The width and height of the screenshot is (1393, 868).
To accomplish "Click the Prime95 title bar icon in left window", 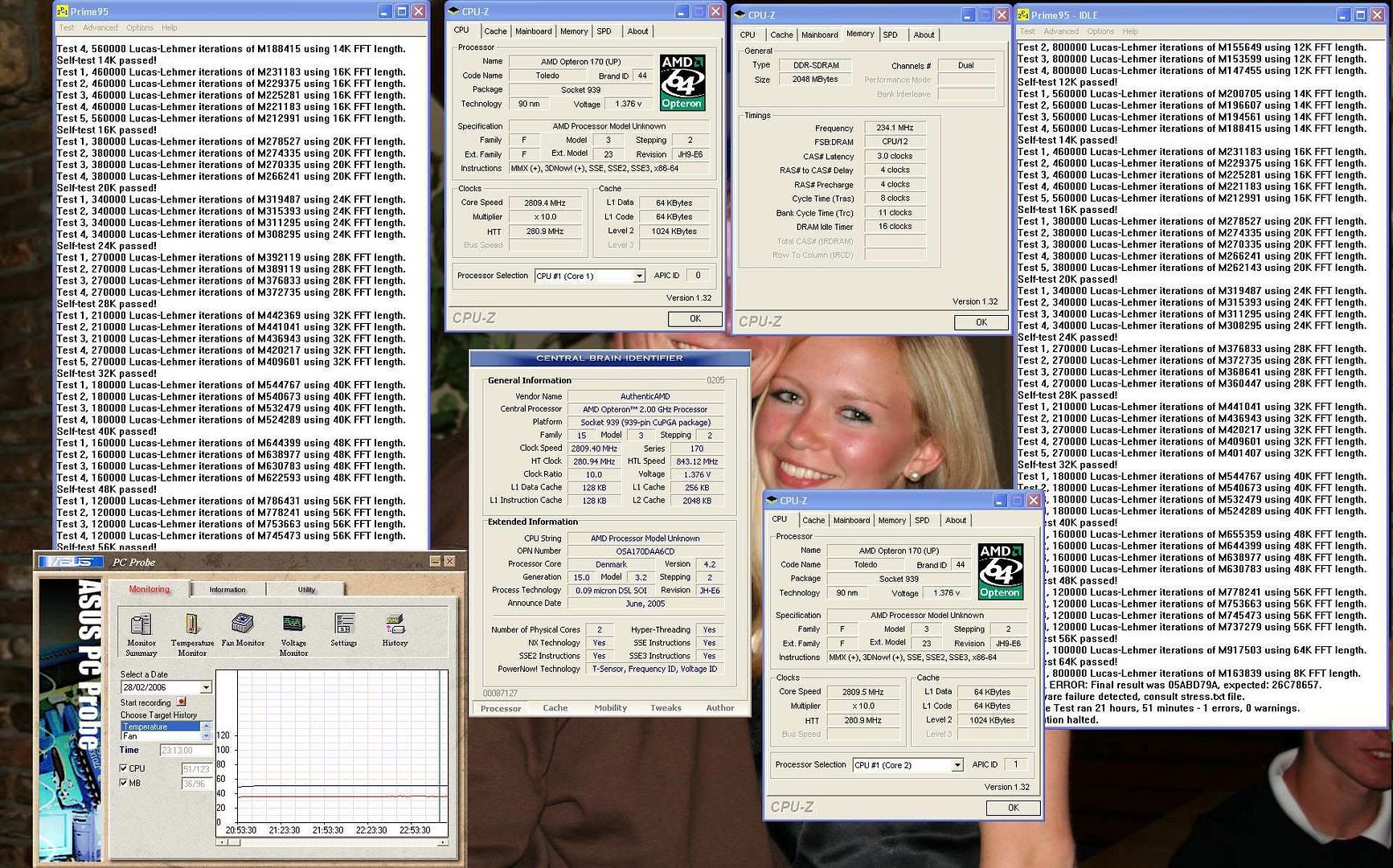I will (x=63, y=11).
